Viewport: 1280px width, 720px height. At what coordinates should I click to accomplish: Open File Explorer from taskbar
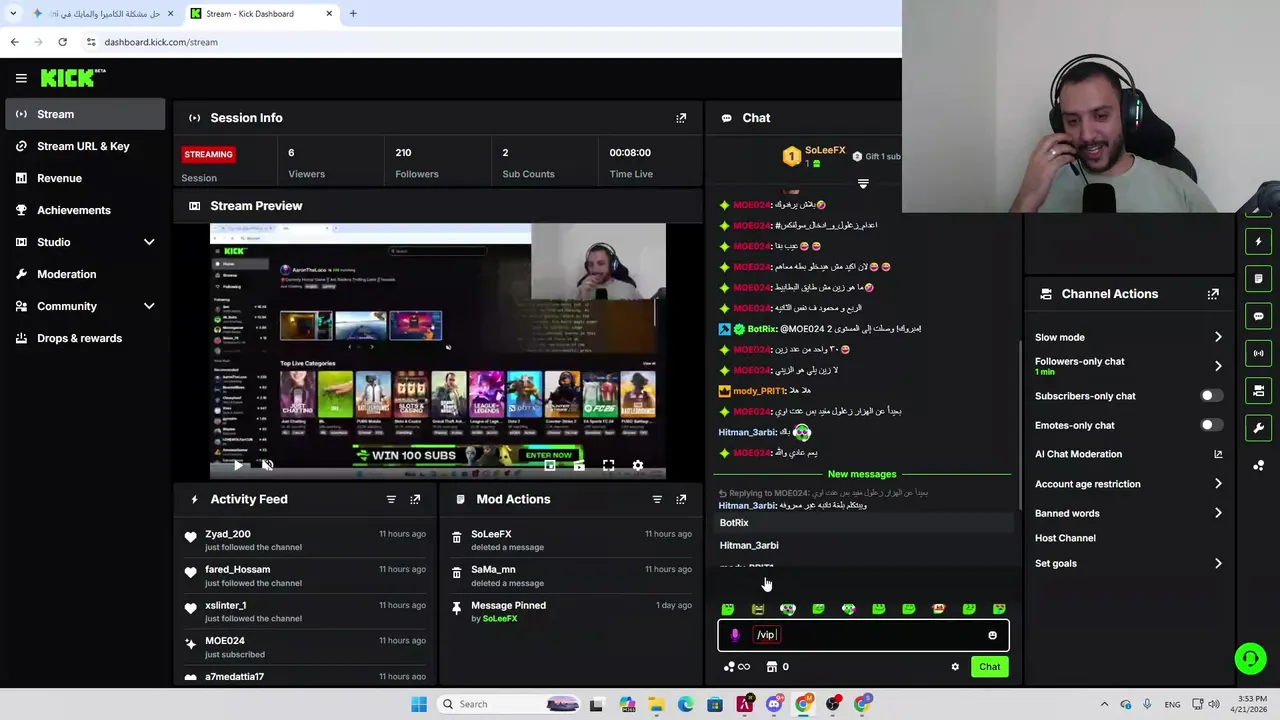[x=656, y=704]
